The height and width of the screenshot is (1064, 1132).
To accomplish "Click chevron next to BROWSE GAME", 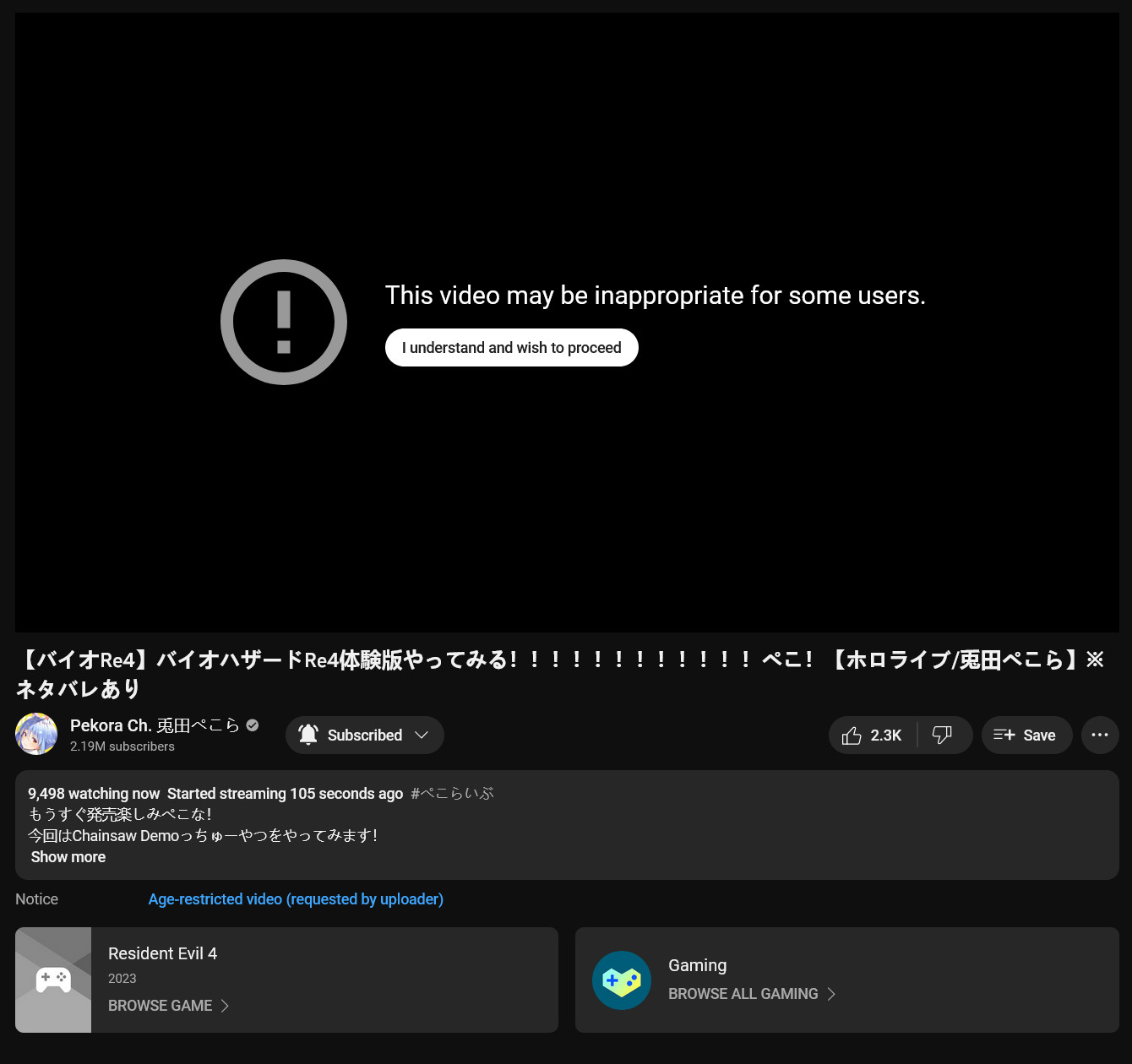I will (225, 1006).
